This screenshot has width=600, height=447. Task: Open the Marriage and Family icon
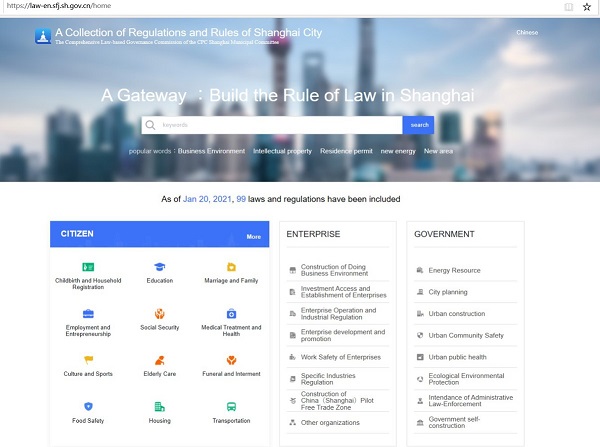[x=231, y=267]
